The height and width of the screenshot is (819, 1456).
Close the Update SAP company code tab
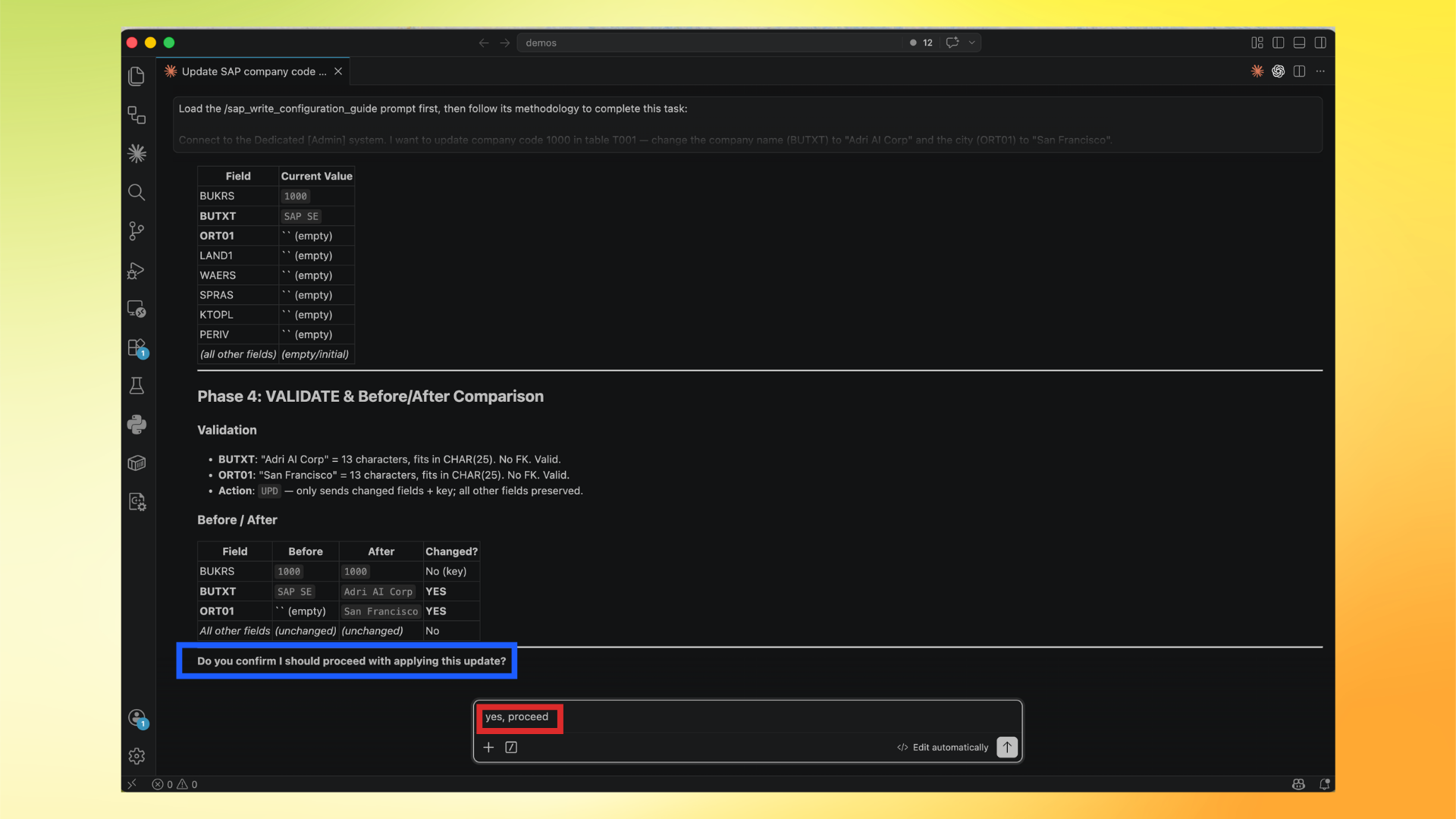point(338,71)
